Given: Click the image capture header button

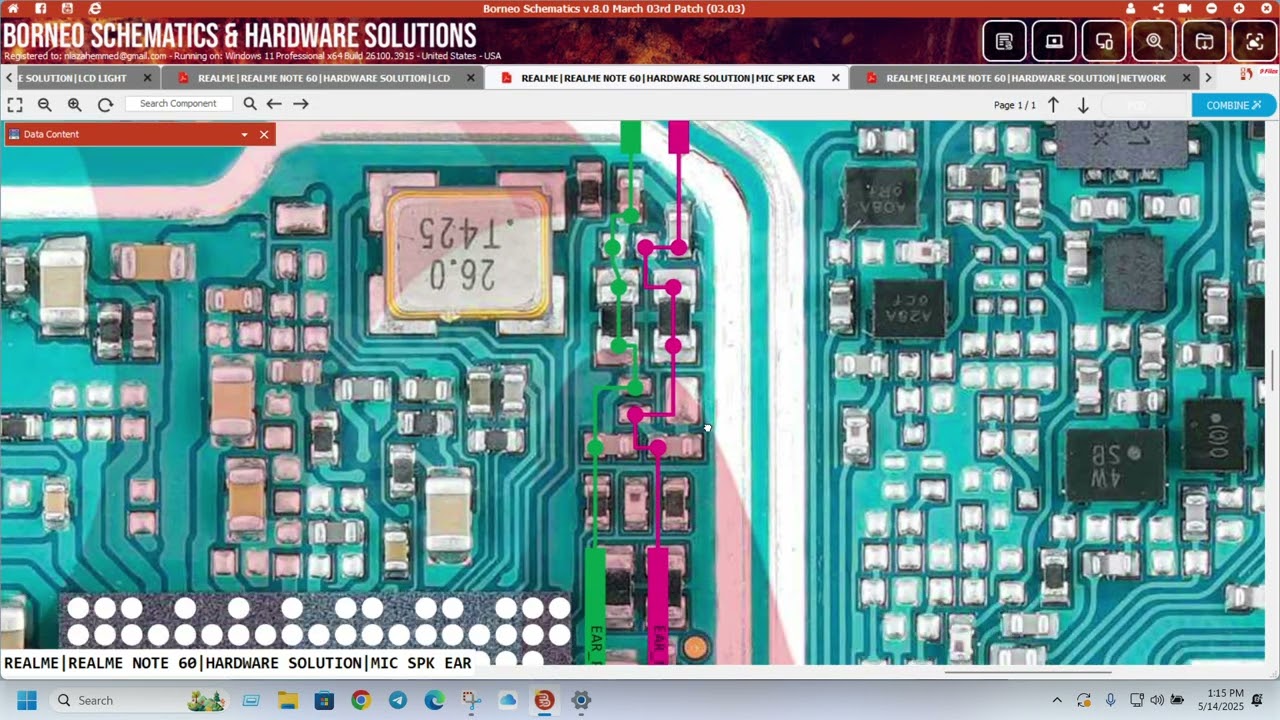Looking at the screenshot, I should coord(1254,41).
